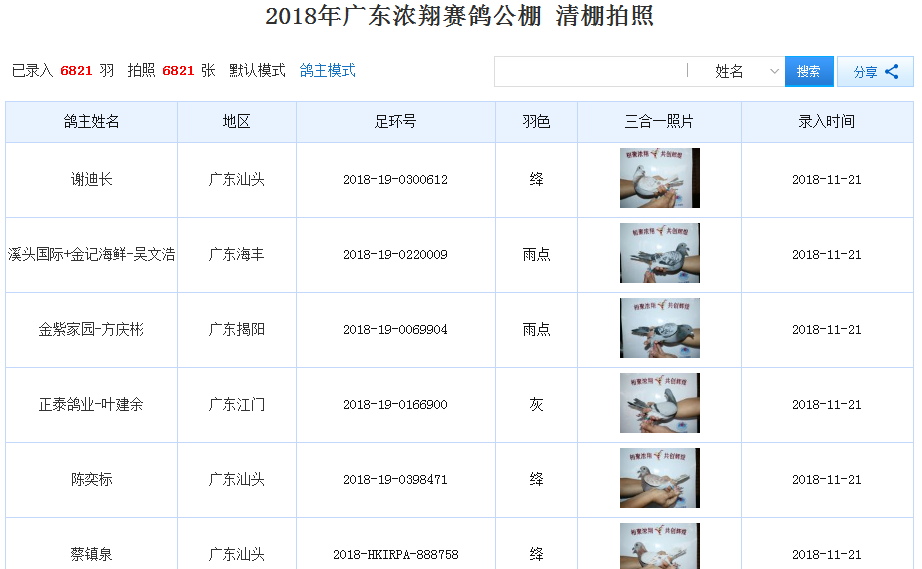Viewport: 922px width, 569px height.
Task: Open pigeon photo for 谢迪长
Action: (659, 179)
